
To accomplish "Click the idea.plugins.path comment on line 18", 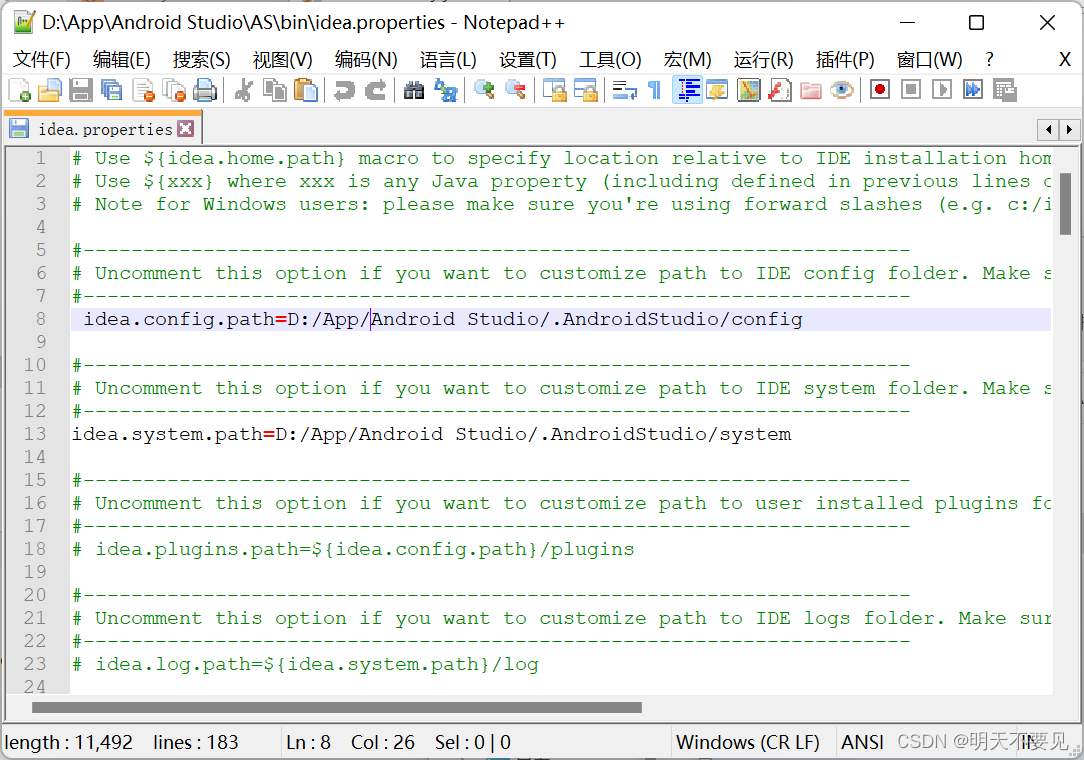I will click(x=353, y=550).
